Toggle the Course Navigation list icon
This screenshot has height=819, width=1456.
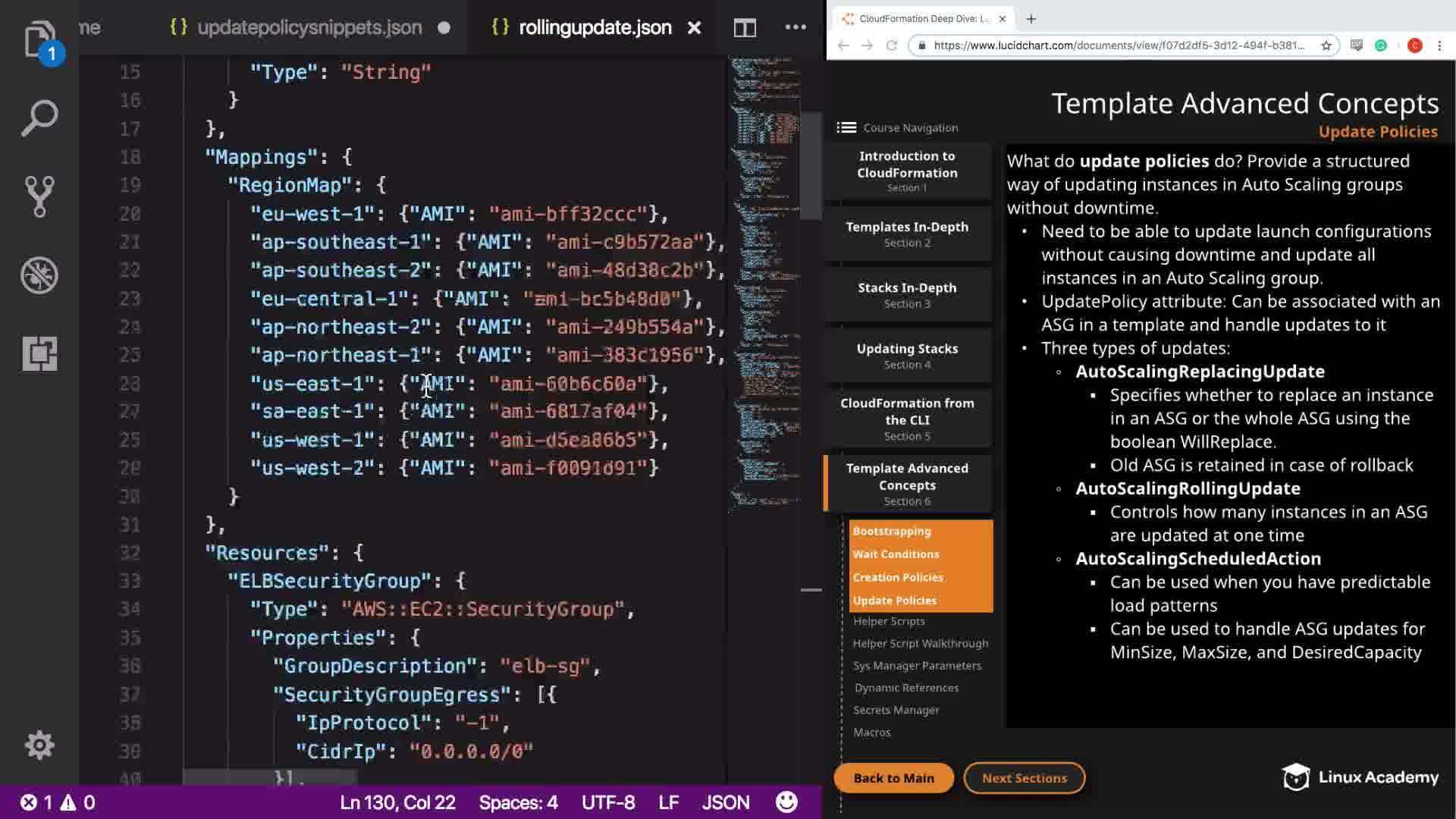pos(846,127)
